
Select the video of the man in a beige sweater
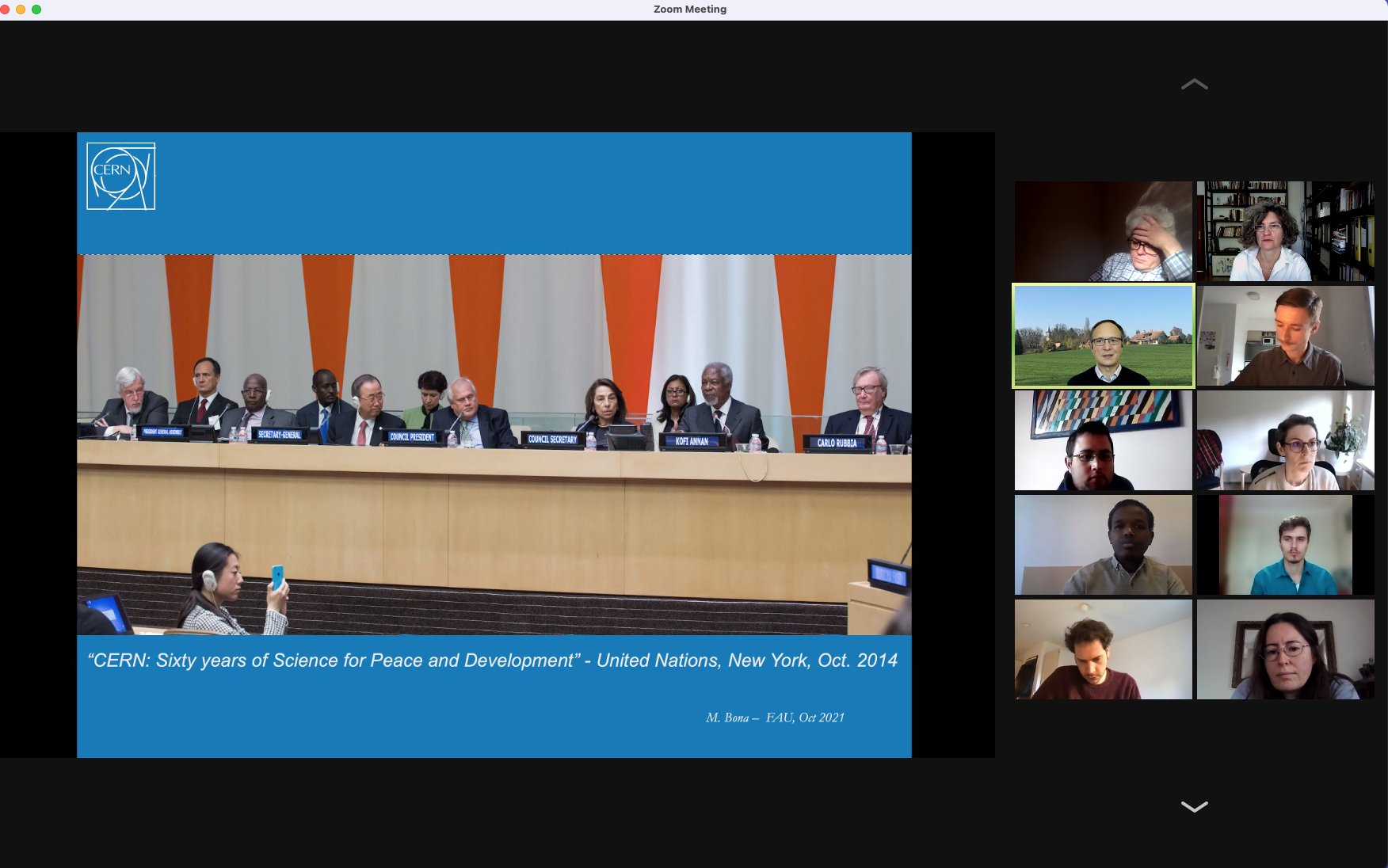click(1104, 545)
